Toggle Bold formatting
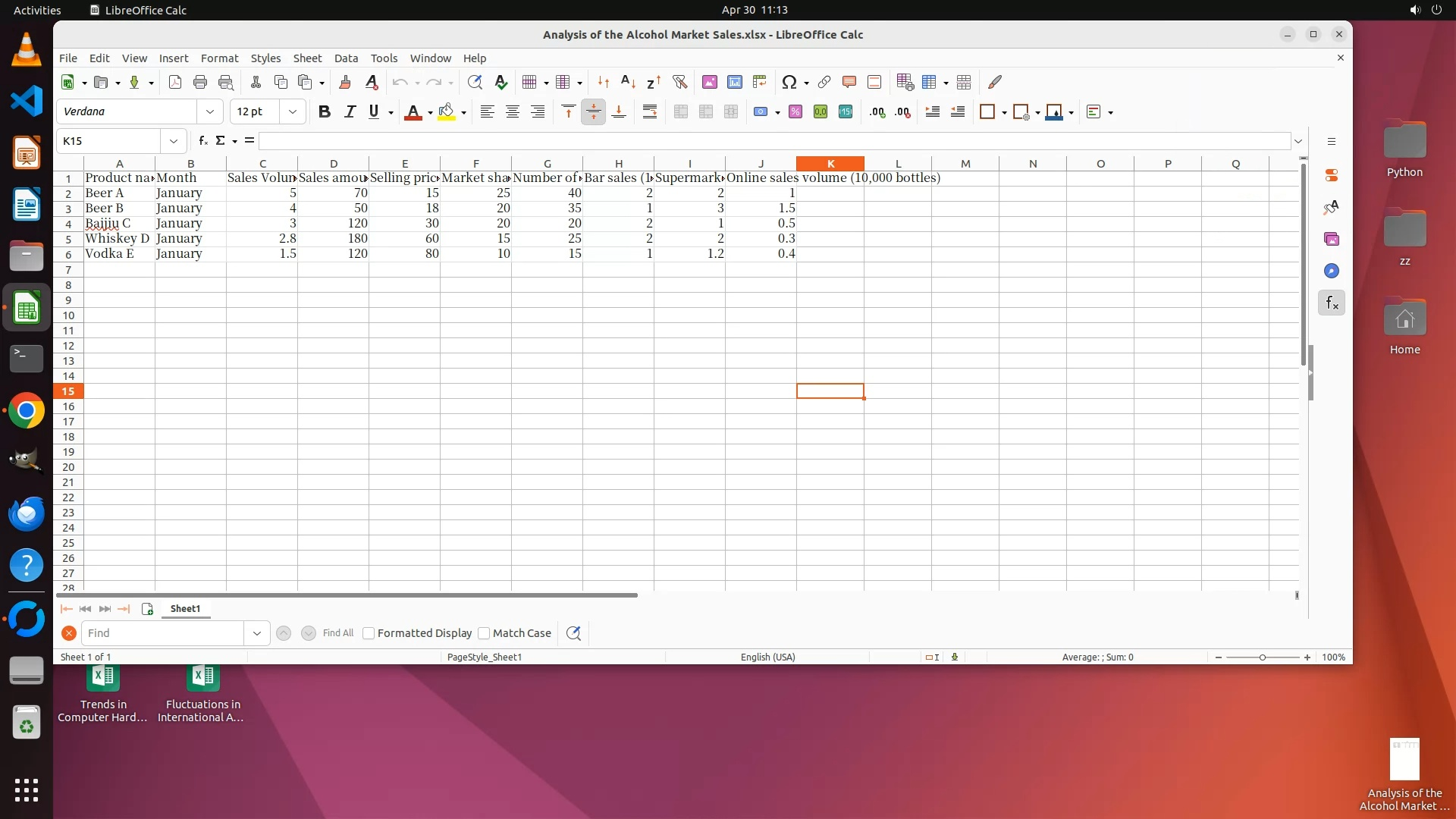The height and width of the screenshot is (819, 1456). pyautogui.click(x=325, y=112)
